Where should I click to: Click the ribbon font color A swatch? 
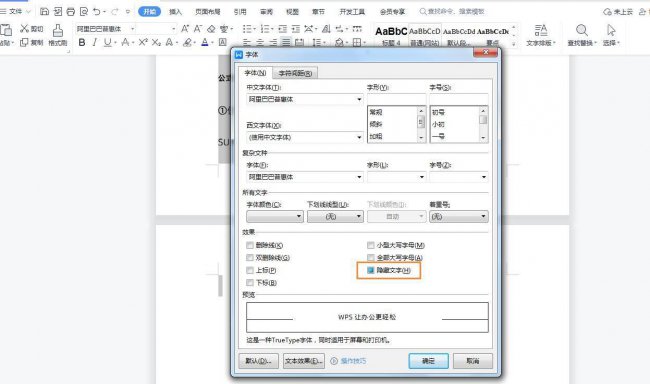click(205, 42)
